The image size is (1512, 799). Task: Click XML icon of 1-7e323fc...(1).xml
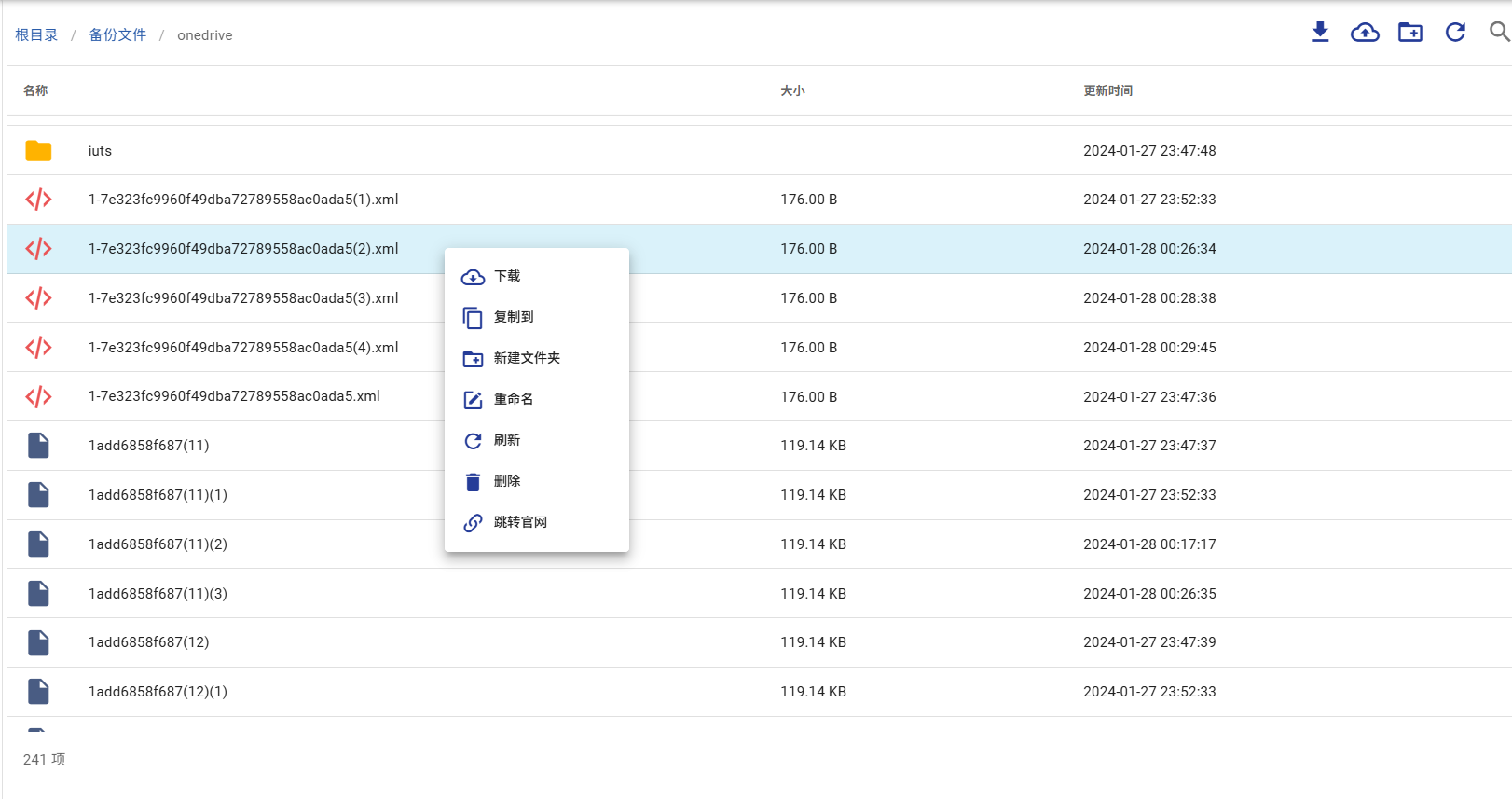tap(38, 200)
